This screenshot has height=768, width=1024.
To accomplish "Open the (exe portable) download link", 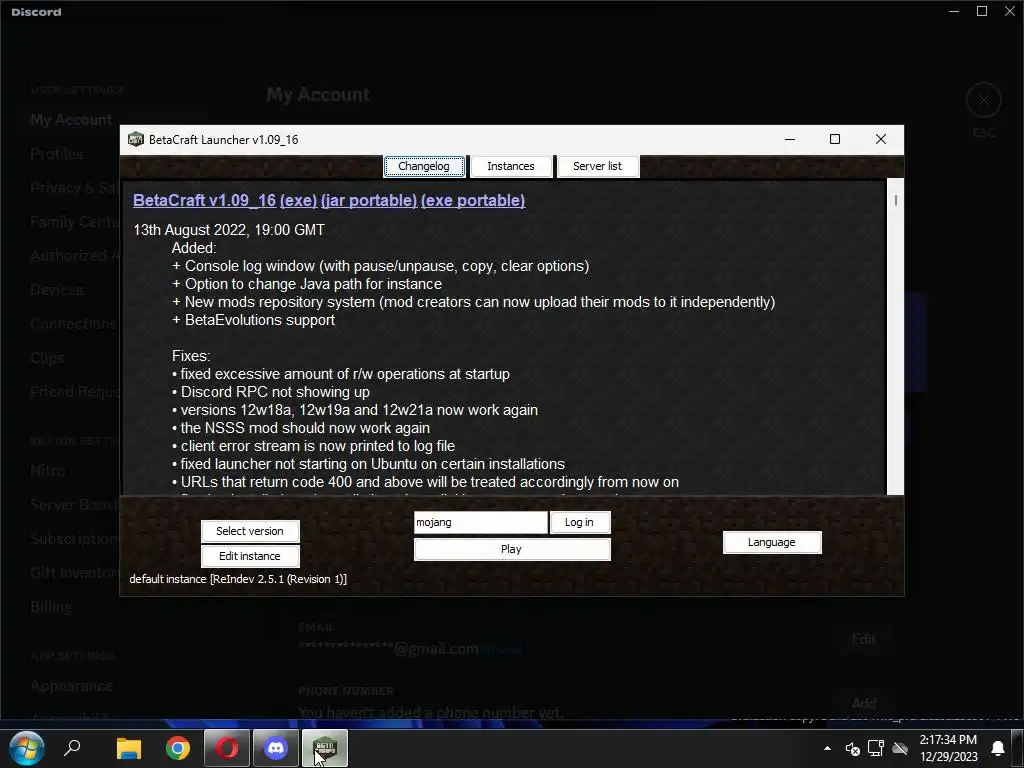I will click(473, 200).
